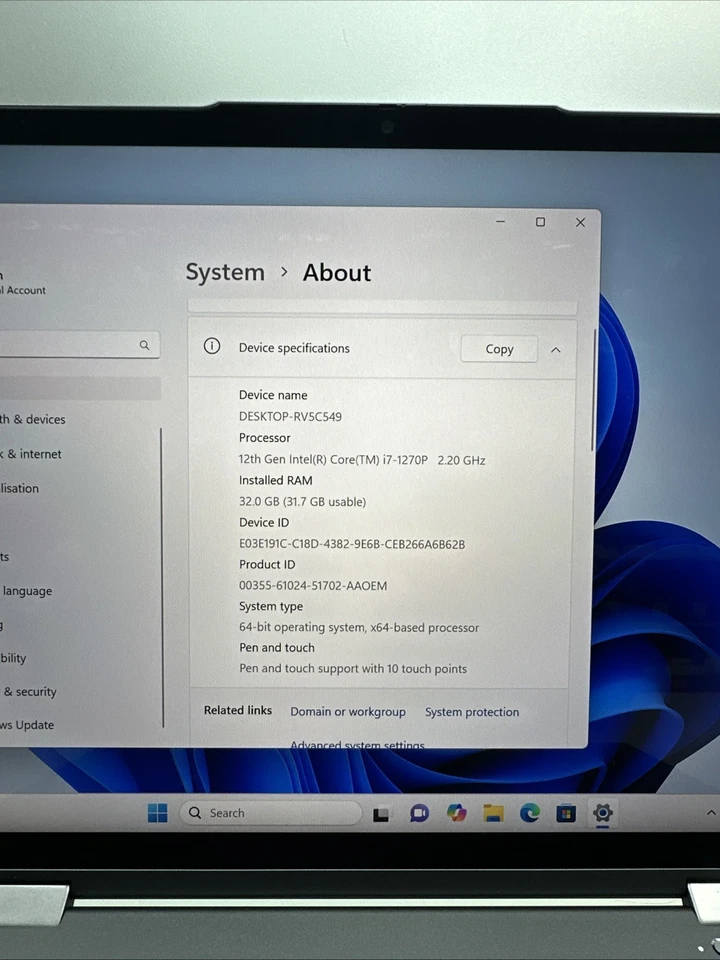The height and width of the screenshot is (960, 720).
Task: Open Network & internet in sidebar
Action: [x=31, y=454]
